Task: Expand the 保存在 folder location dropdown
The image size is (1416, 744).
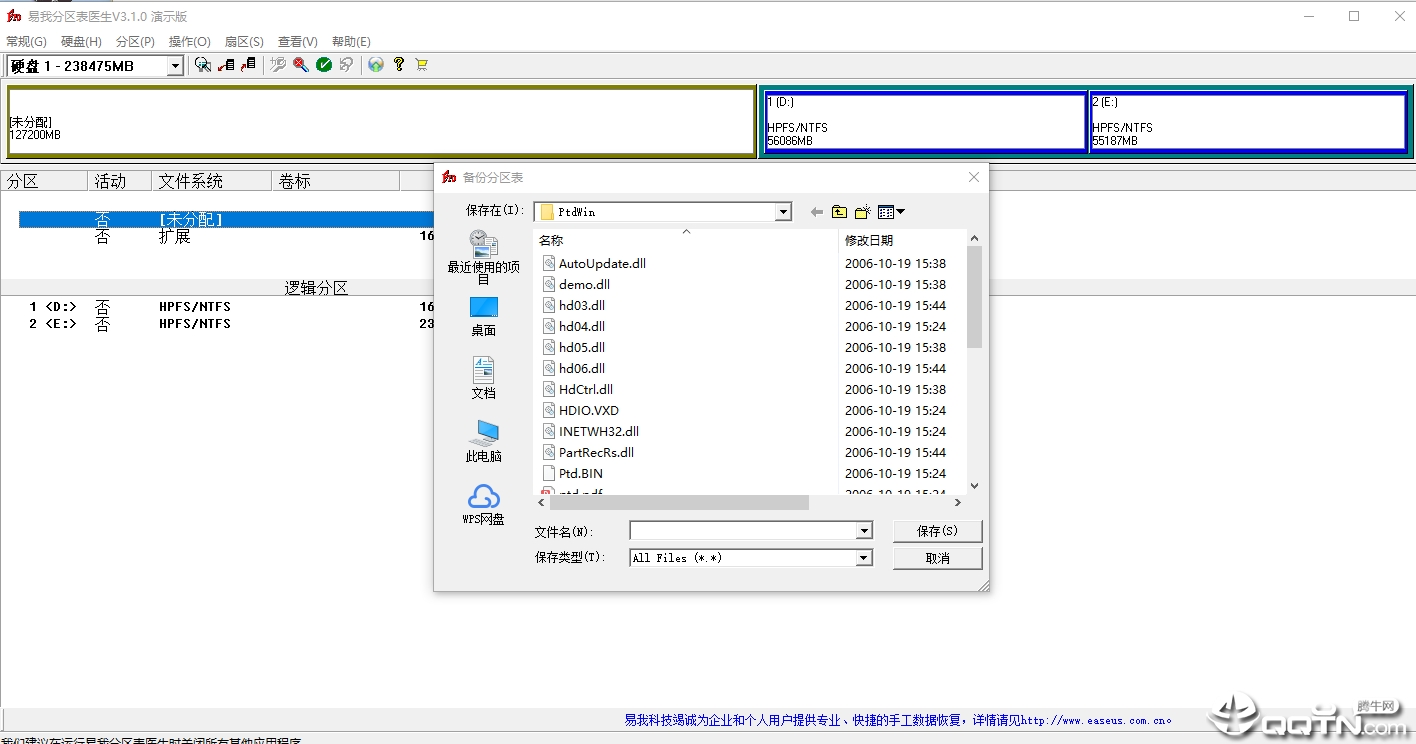Action: pyautogui.click(x=783, y=212)
